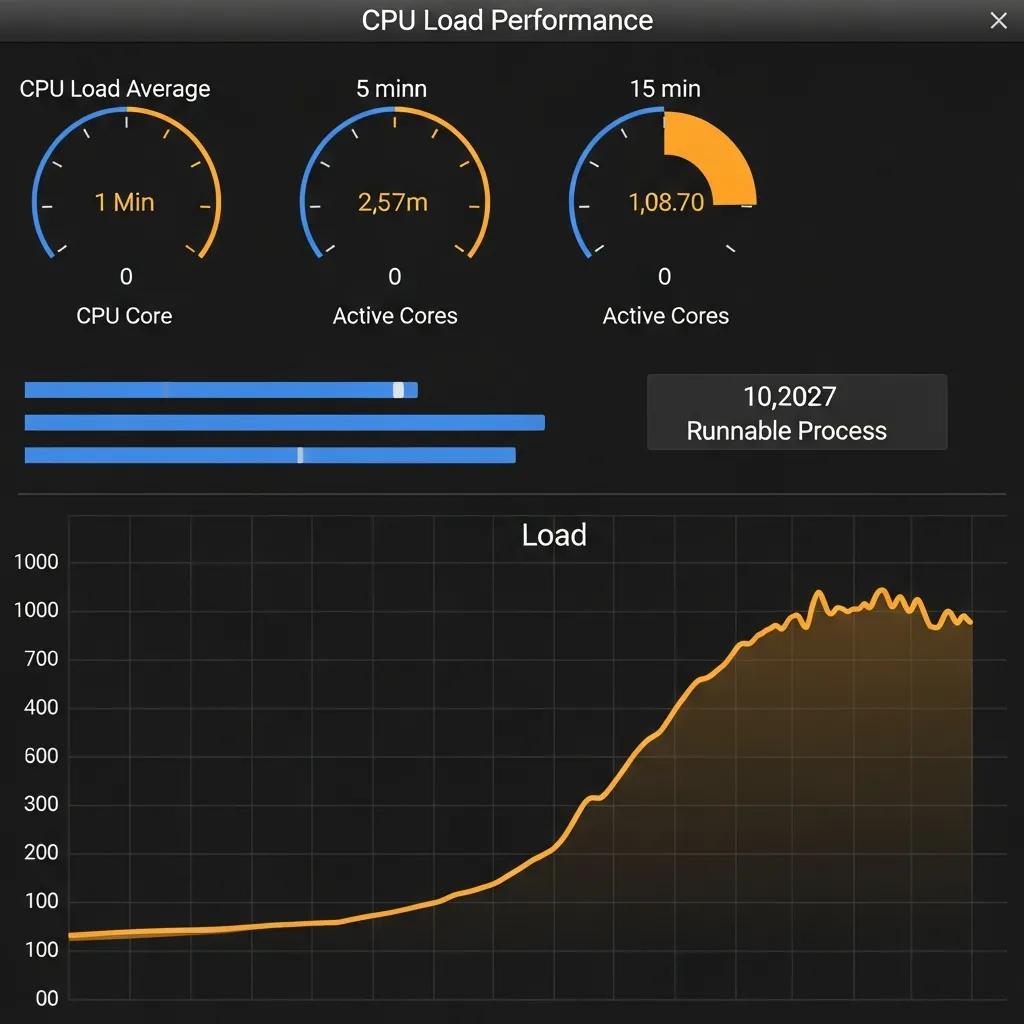Click the zero marker under the 5 min gauge
Screen dimensions: 1024x1024
(394, 277)
